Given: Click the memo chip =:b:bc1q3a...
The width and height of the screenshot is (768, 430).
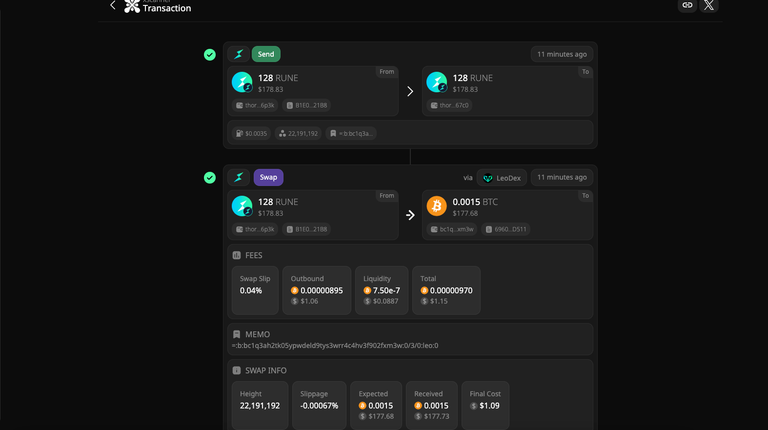Looking at the screenshot, I should tap(351, 133).
